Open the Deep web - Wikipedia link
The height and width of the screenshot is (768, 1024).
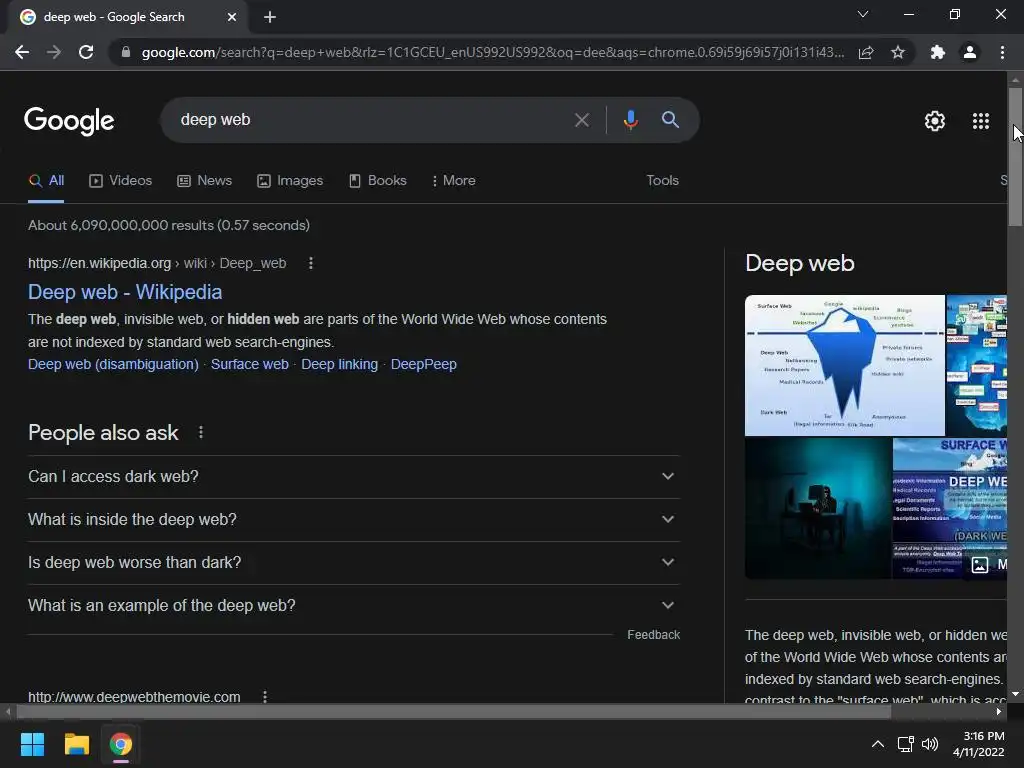click(125, 292)
